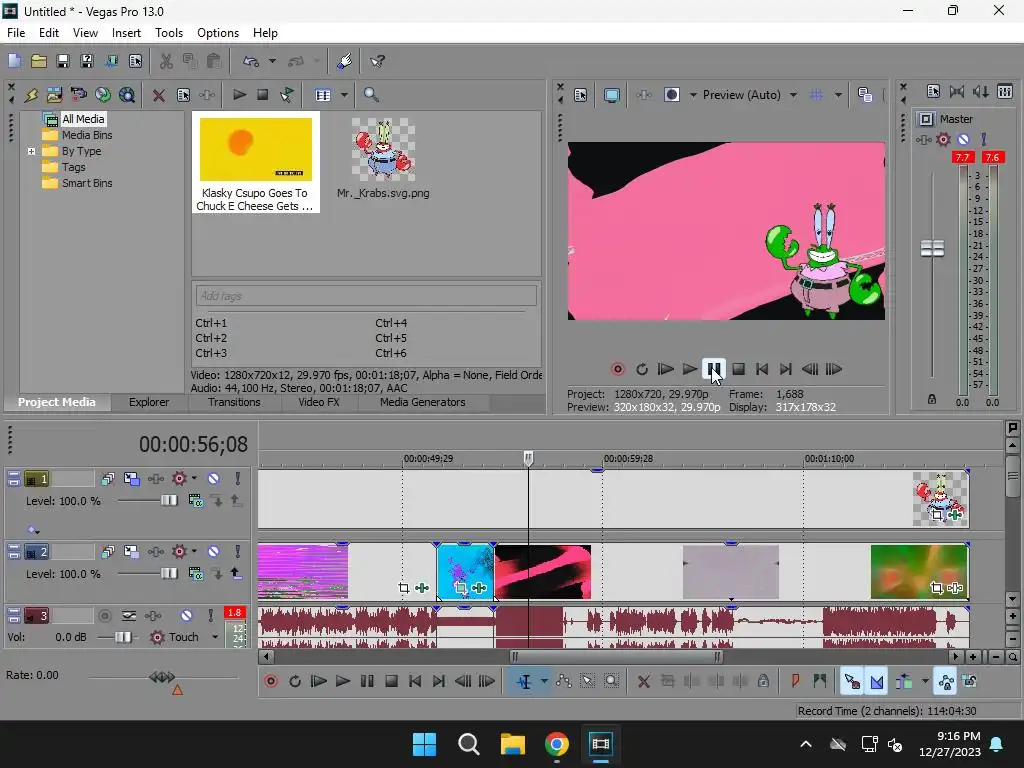Image resolution: width=1024 pixels, height=768 pixels.
Task: Insert a marker with the red flag icon
Action: click(795, 681)
